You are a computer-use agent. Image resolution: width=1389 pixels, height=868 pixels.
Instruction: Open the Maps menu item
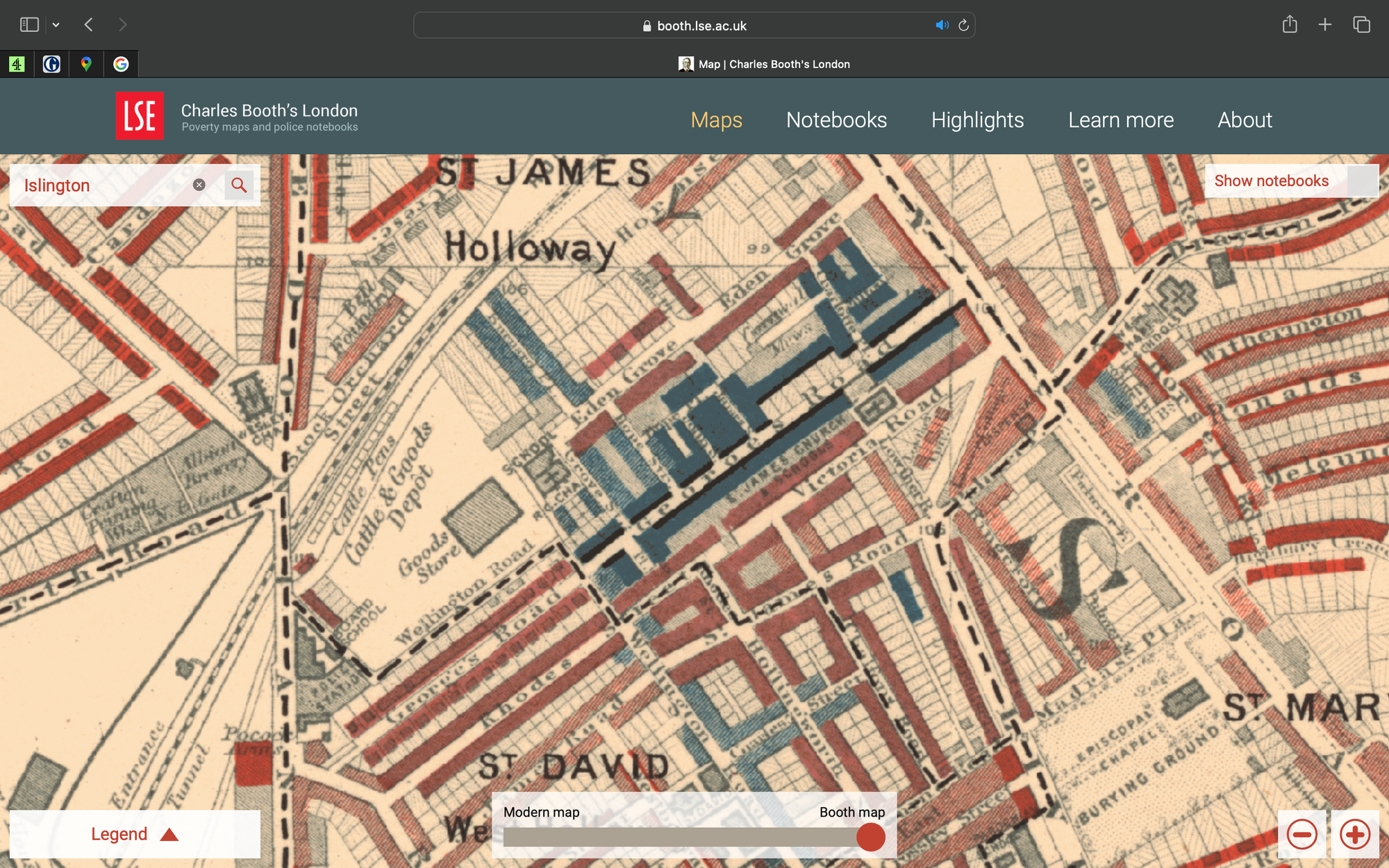[x=716, y=120]
